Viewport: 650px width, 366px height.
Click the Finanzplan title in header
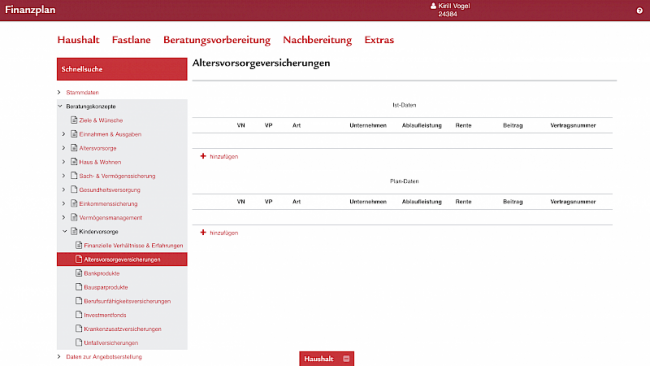point(30,10)
